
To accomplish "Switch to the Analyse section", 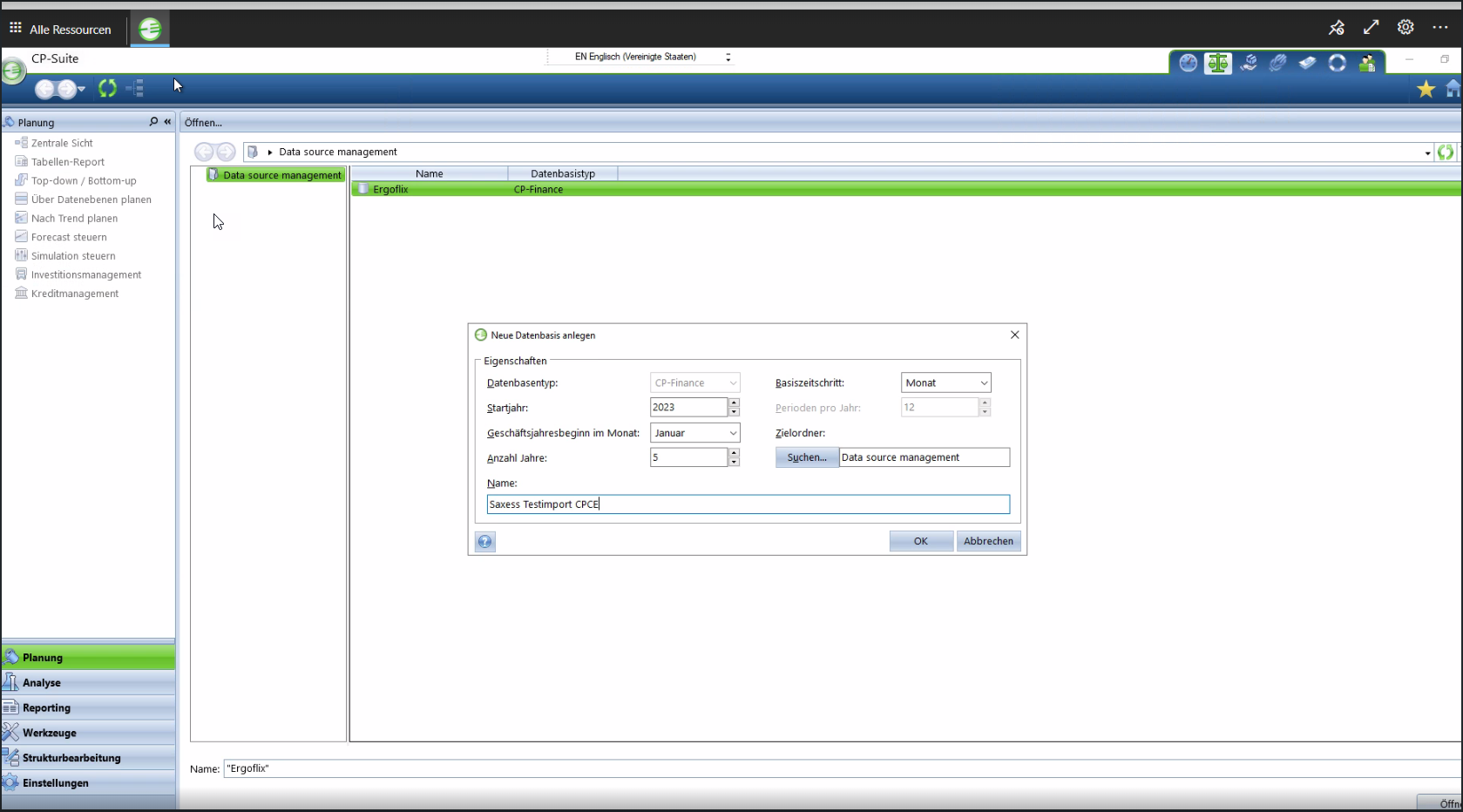I will pyautogui.click(x=87, y=682).
